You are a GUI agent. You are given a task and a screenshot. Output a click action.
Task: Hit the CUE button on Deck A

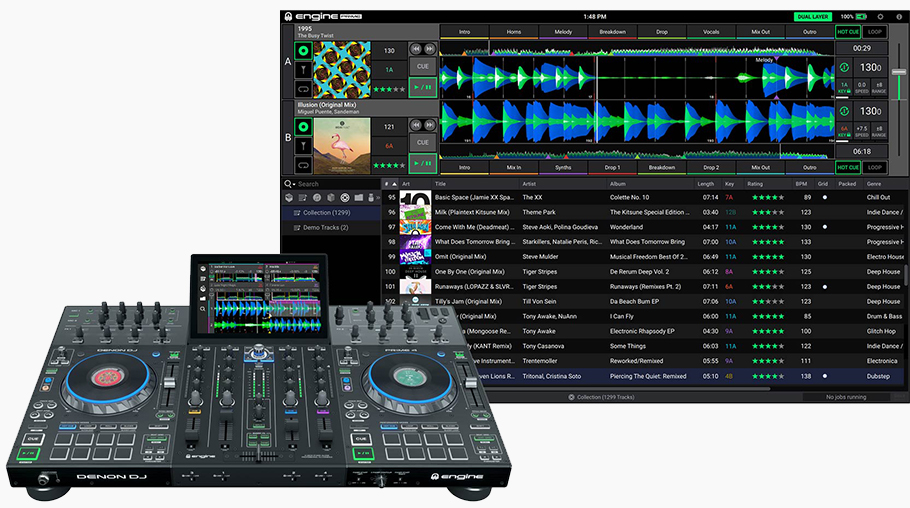tap(423, 67)
